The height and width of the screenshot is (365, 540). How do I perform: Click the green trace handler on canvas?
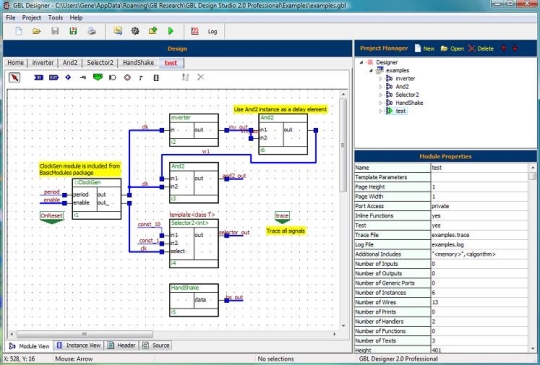click(x=282, y=217)
